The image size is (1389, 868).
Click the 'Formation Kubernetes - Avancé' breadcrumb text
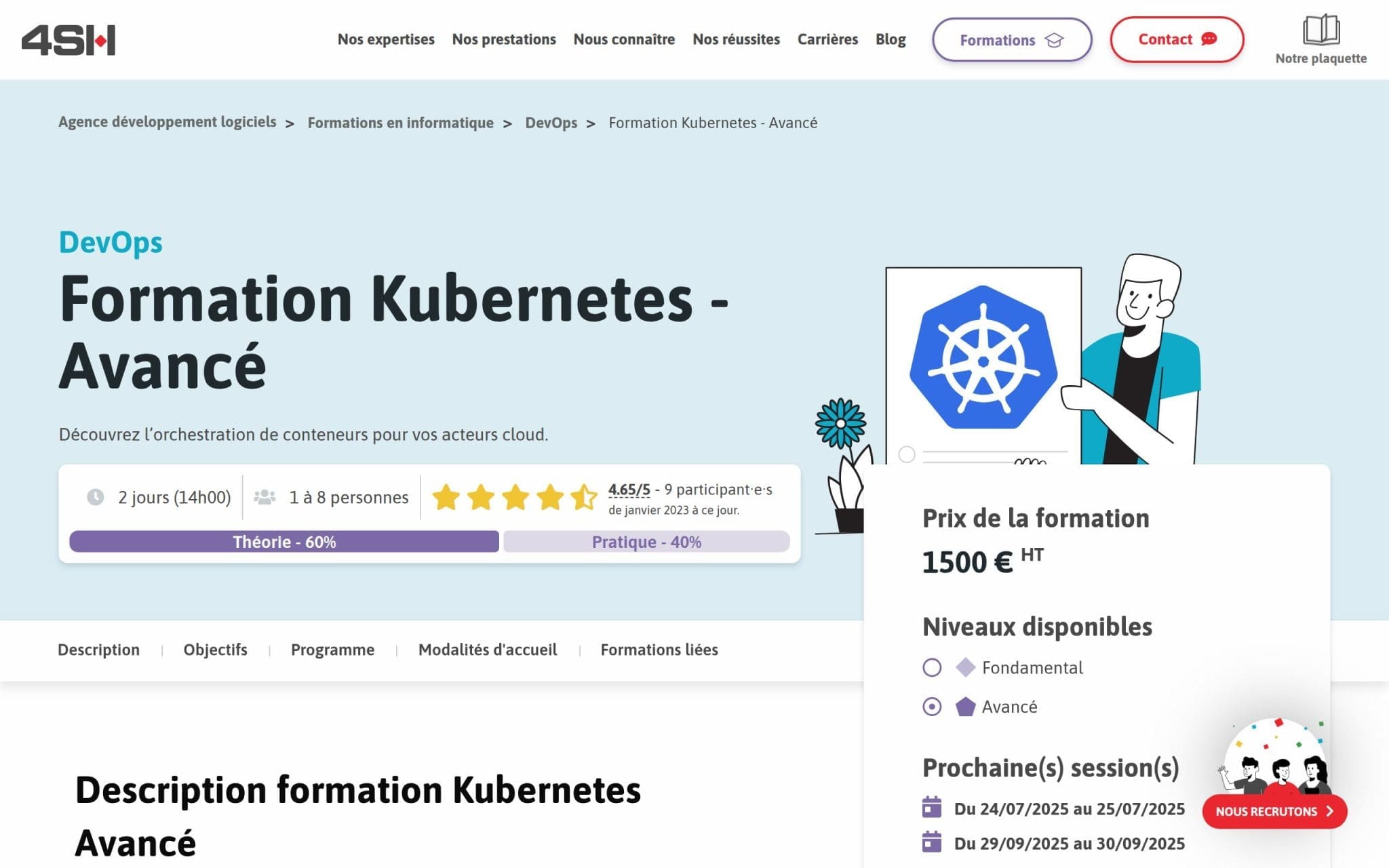coord(713,123)
